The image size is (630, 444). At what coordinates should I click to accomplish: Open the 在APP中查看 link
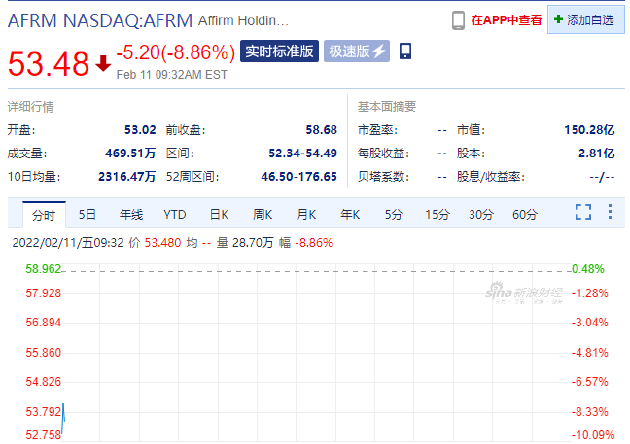[506, 20]
